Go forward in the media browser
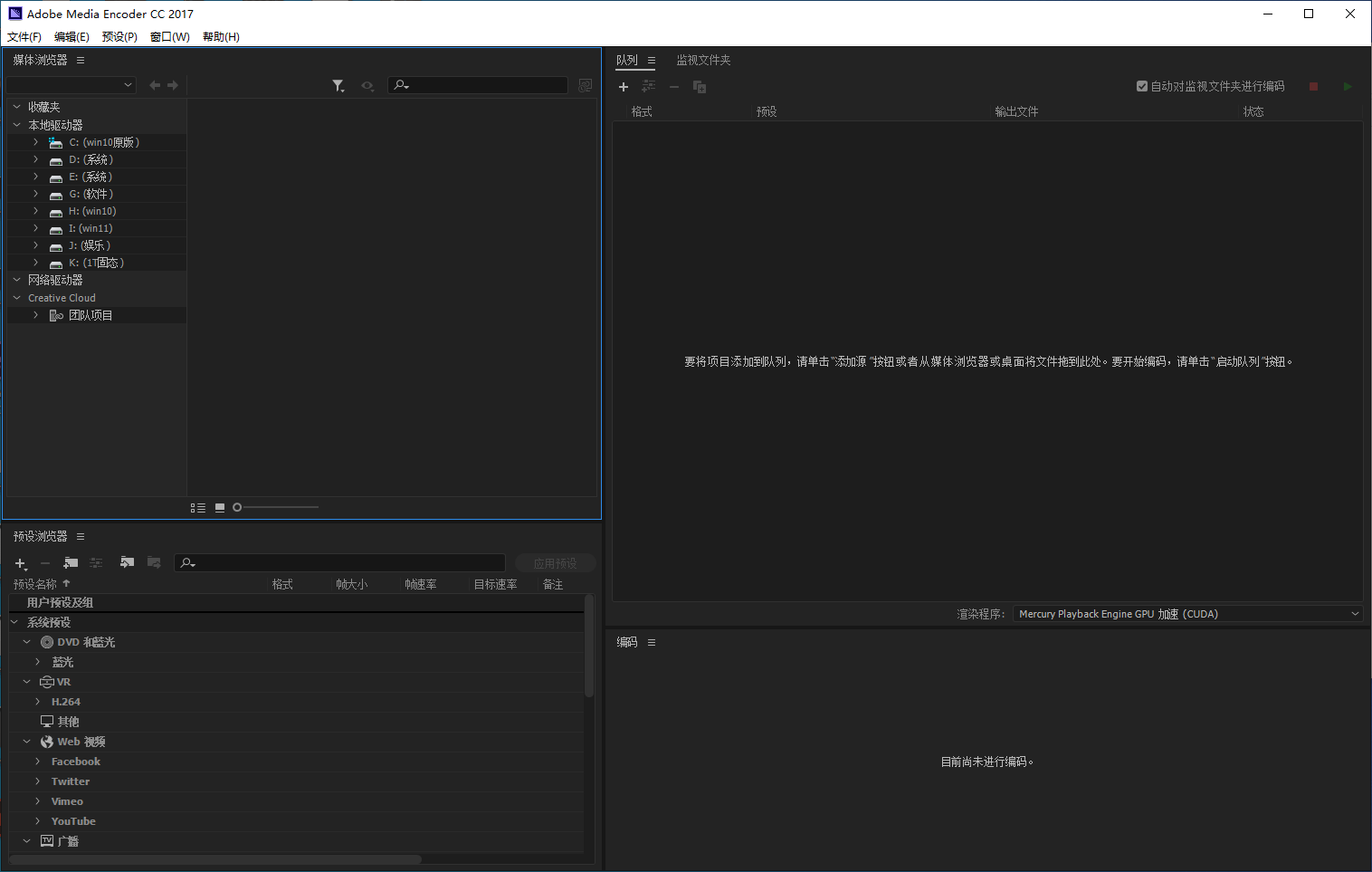 tap(173, 85)
